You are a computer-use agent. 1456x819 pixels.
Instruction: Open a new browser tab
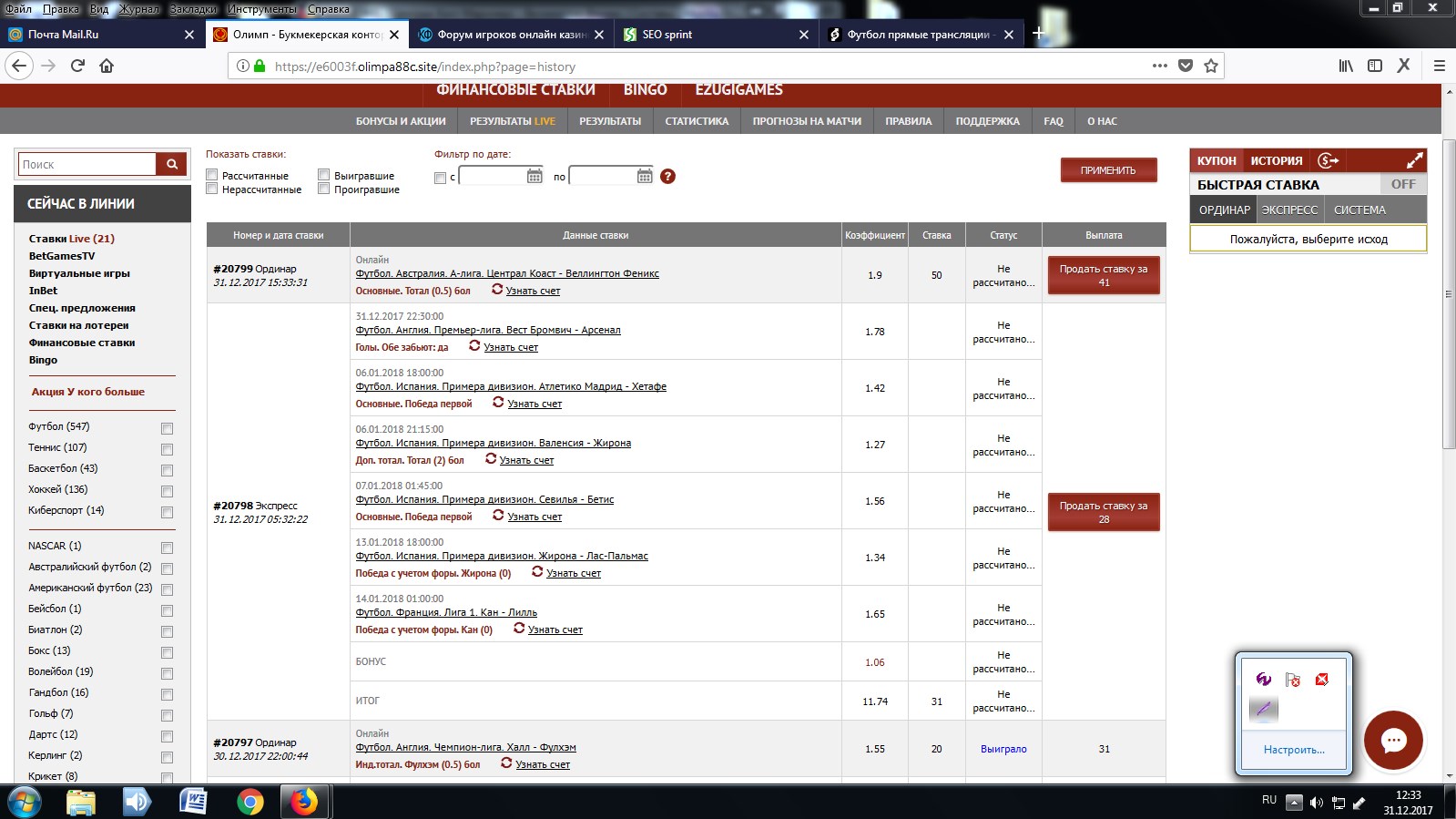[x=1037, y=34]
